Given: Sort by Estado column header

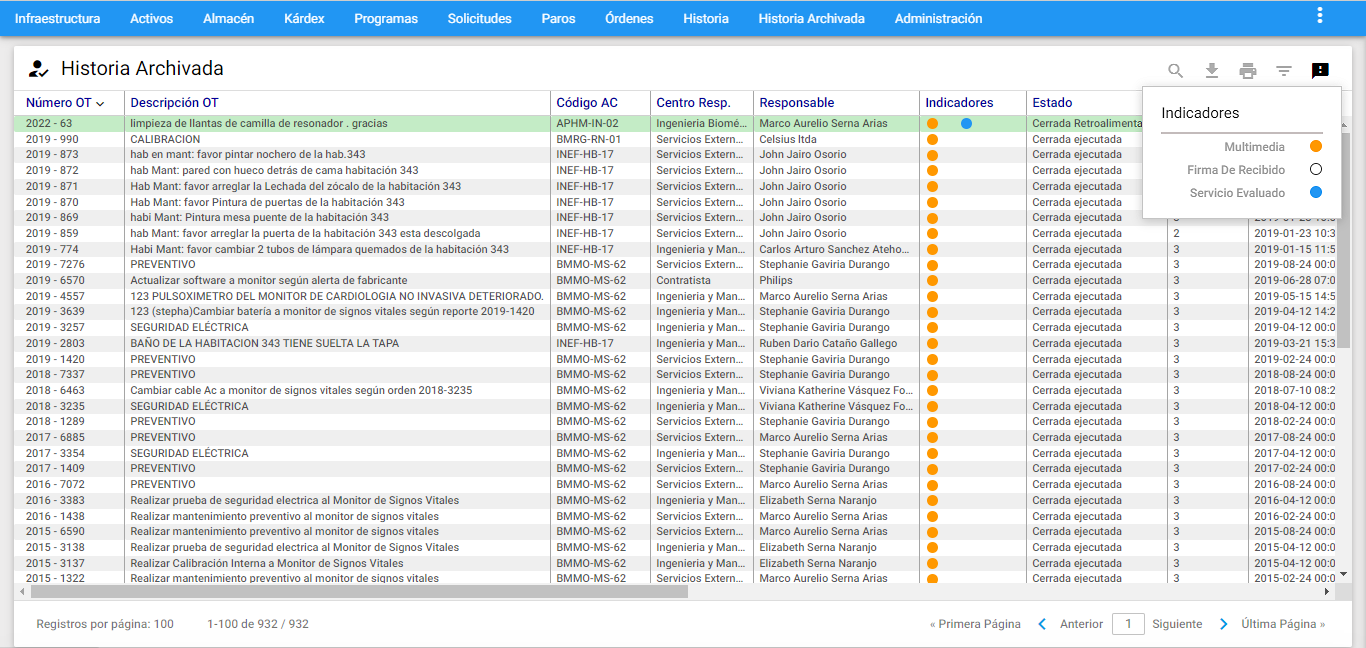Looking at the screenshot, I should click(1052, 103).
